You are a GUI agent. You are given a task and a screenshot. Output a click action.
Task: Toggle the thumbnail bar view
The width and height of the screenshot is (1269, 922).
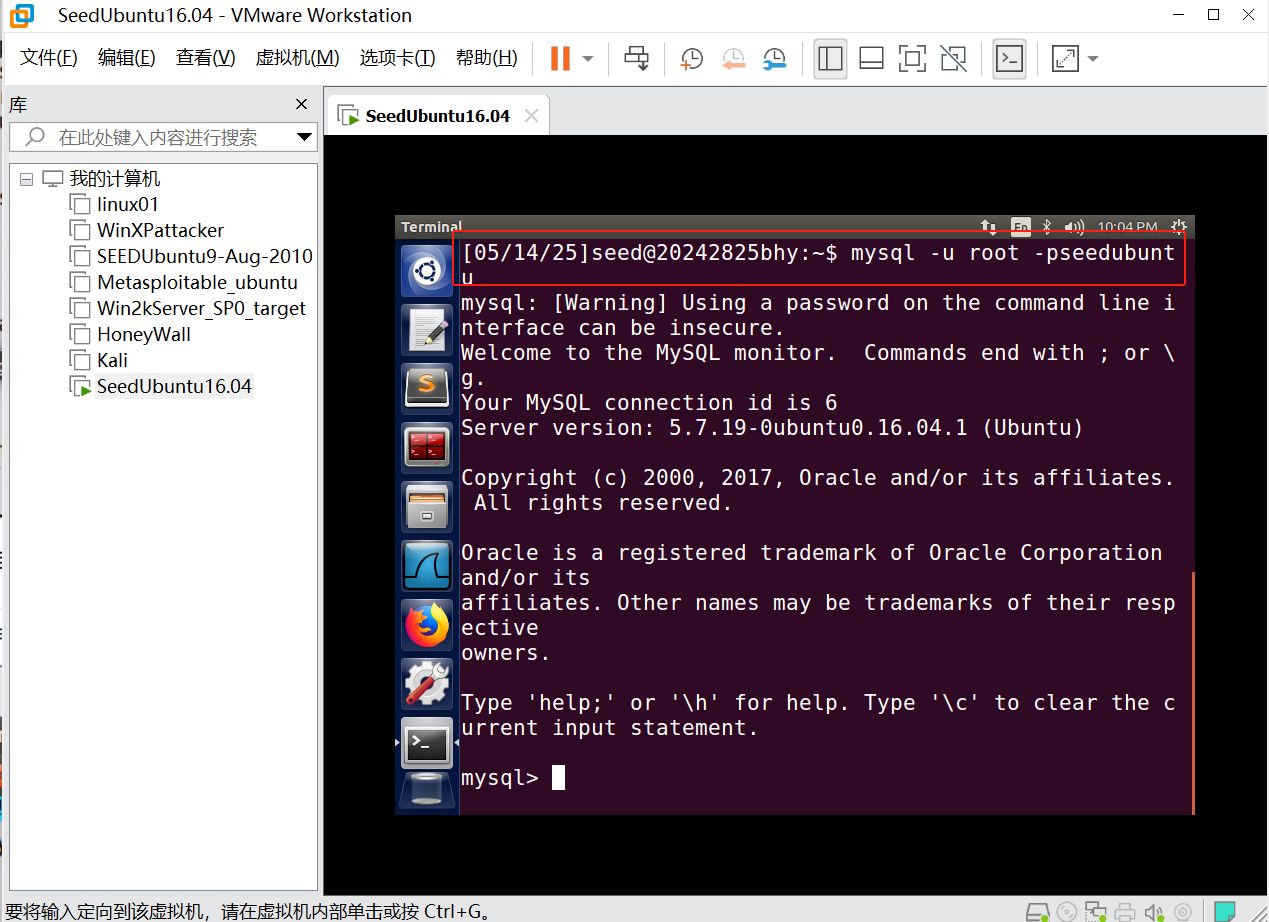[871, 59]
